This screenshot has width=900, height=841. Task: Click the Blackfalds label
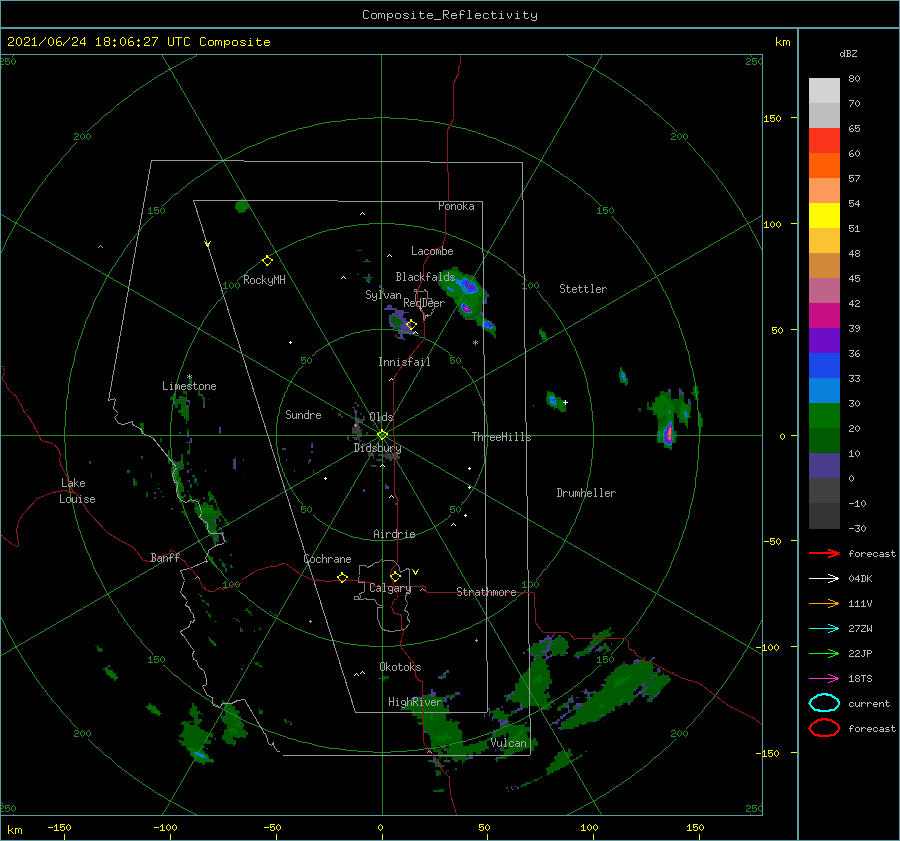[425, 277]
